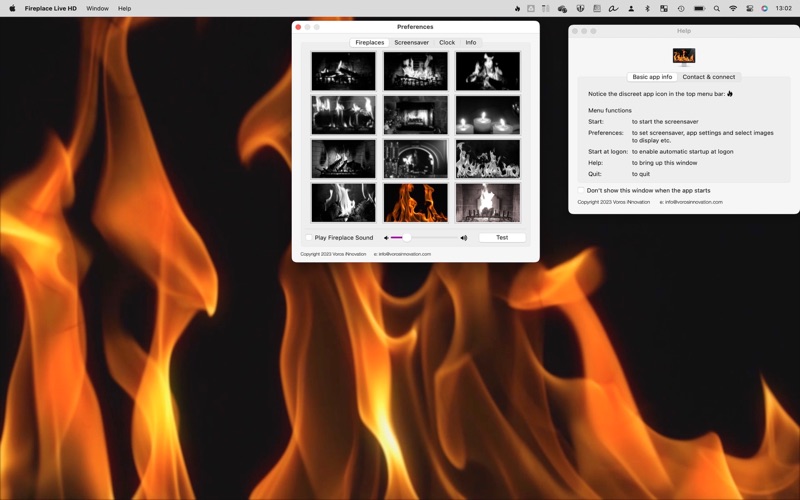
Task: Enable Play Fireplace Sound checkbox
Action: (x=309, y=238)
